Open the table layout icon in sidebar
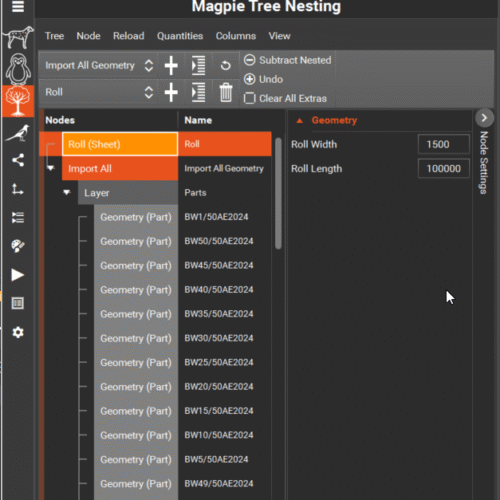Image resolution: width=500 pixels, height=500 pixels. coord(18,303)
